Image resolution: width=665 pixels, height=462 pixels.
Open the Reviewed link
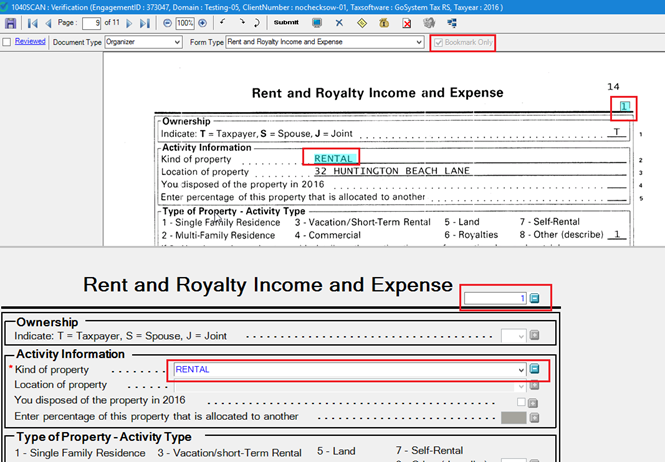coord(30,43)
